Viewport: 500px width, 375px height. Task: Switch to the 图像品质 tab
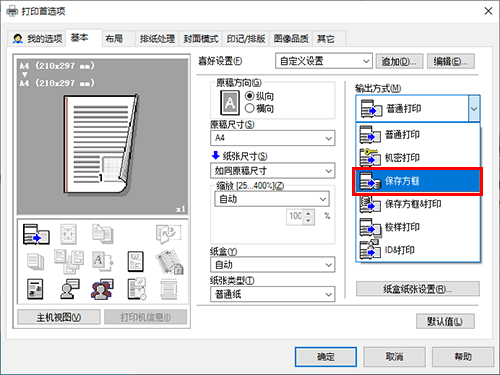(x=291, y=39)
